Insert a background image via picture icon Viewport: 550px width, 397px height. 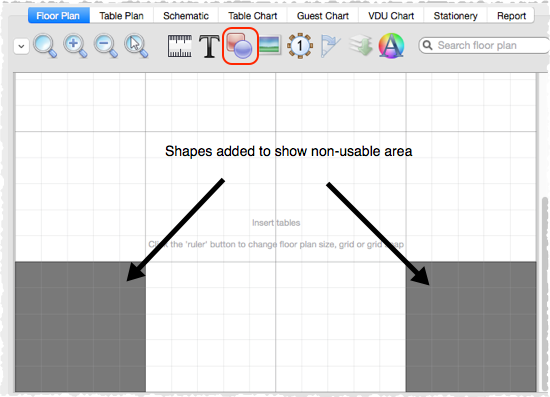pos(269,45)
